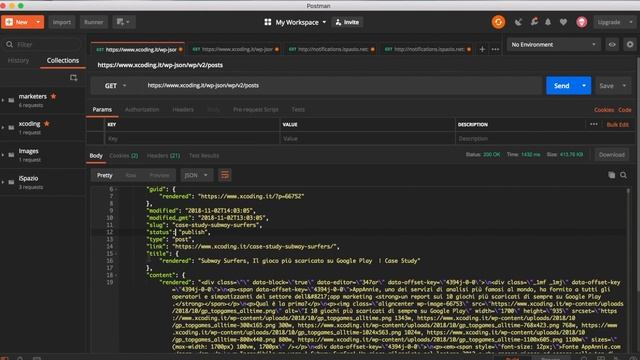Click the Import button

tap(62, 22)
